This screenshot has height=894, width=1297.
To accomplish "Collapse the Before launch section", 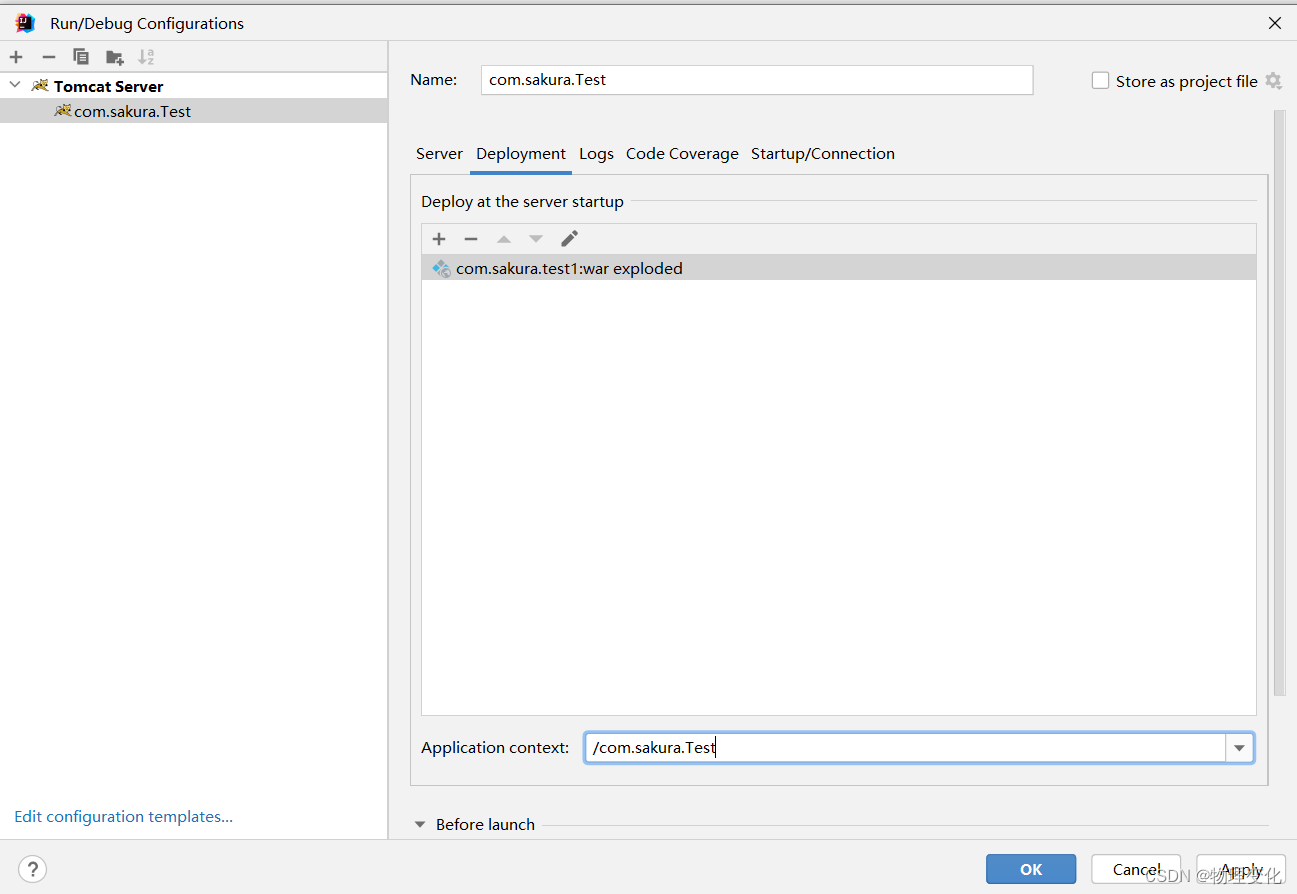I will click(419, 824).
